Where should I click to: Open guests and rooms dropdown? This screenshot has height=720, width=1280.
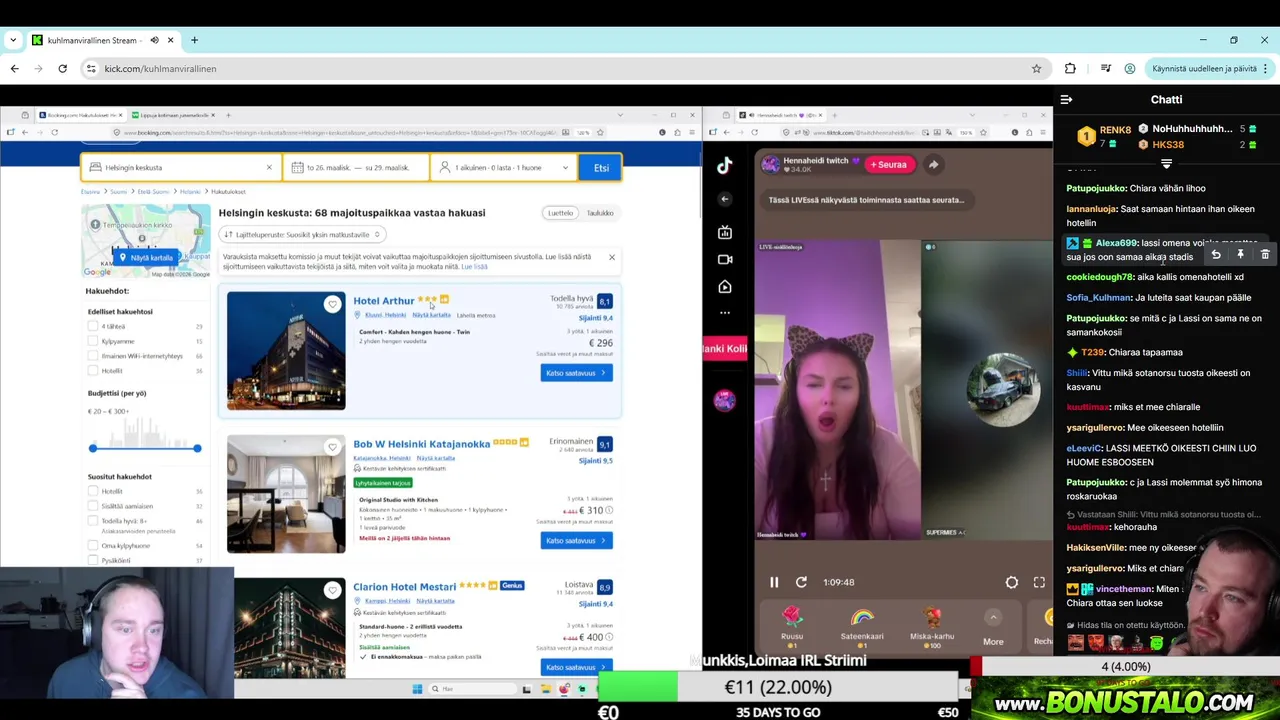[x=502, y=167]
